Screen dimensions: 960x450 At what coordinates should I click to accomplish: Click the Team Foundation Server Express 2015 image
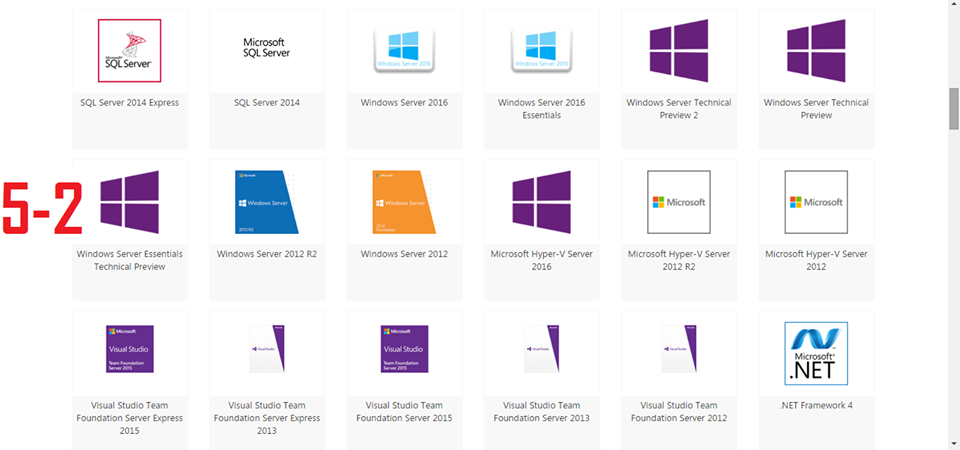click(130, 353)
